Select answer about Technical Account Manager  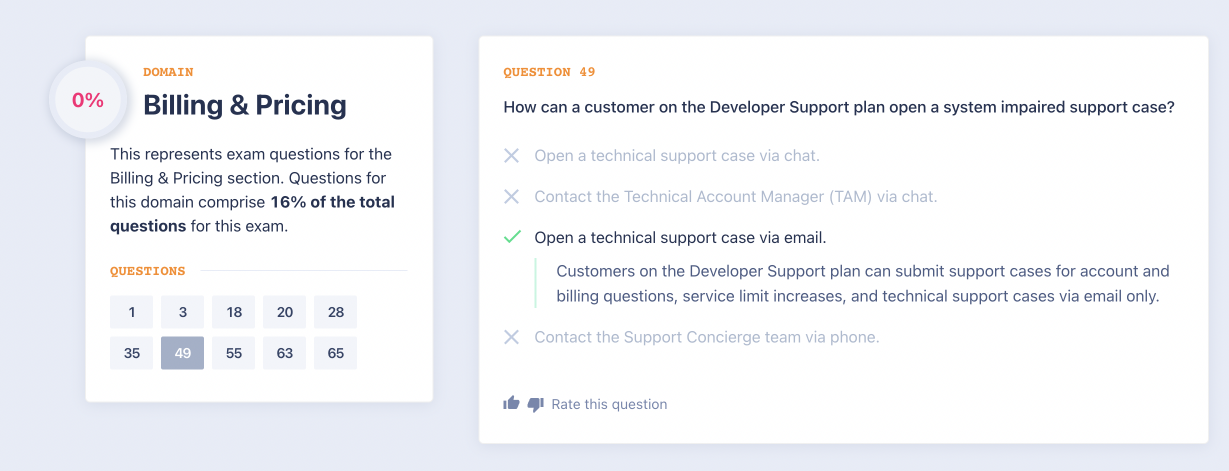[735, 197]
